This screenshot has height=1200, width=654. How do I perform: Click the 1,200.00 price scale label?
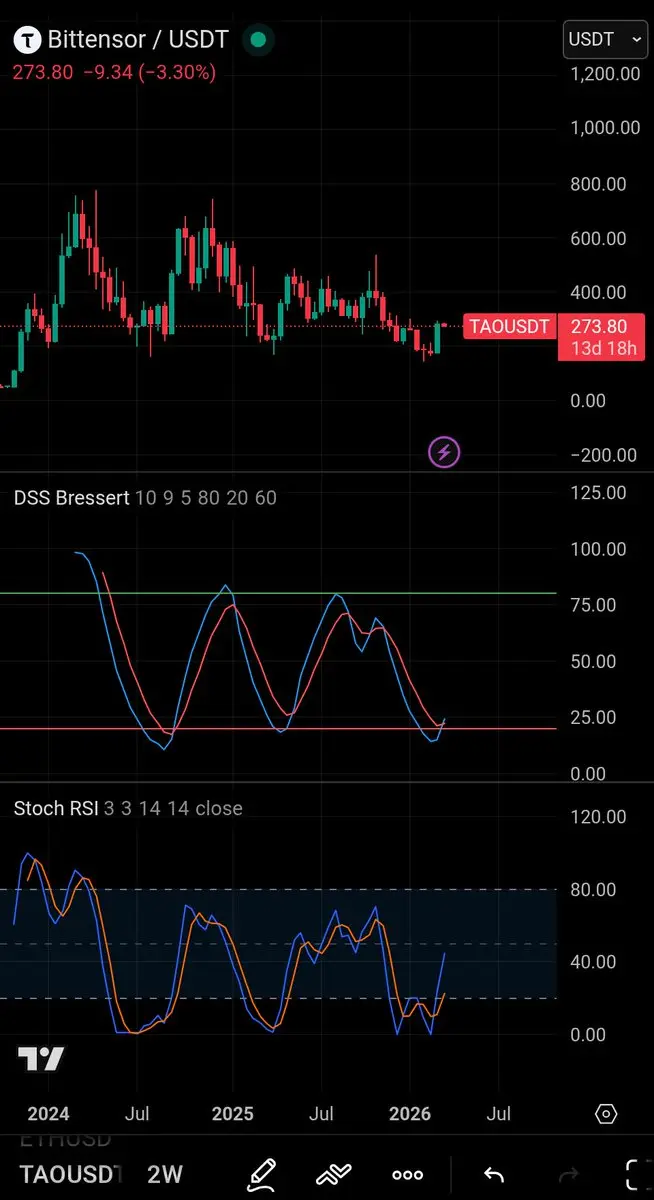pyautogui.click(x=605, y=73)
